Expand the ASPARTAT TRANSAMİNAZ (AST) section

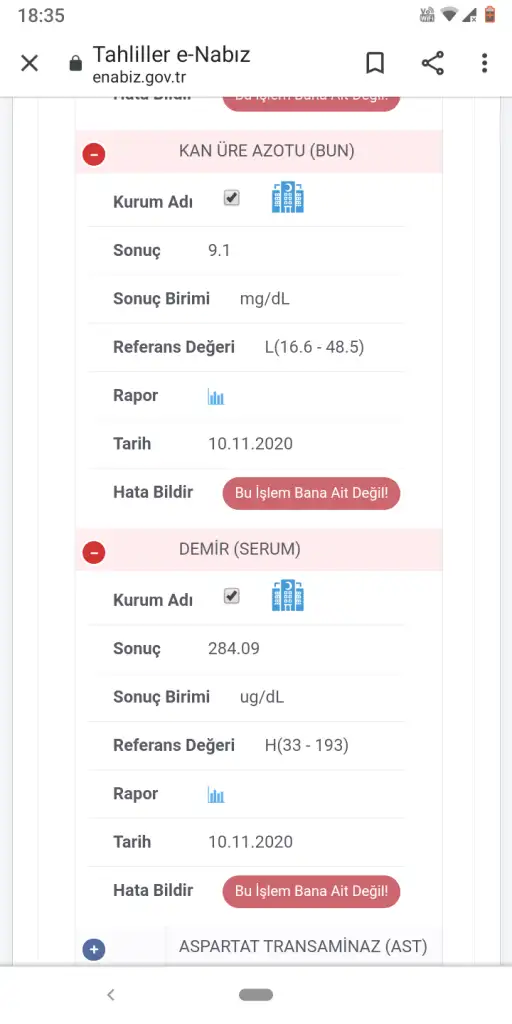pyautogui.click(x=94, y=950)
